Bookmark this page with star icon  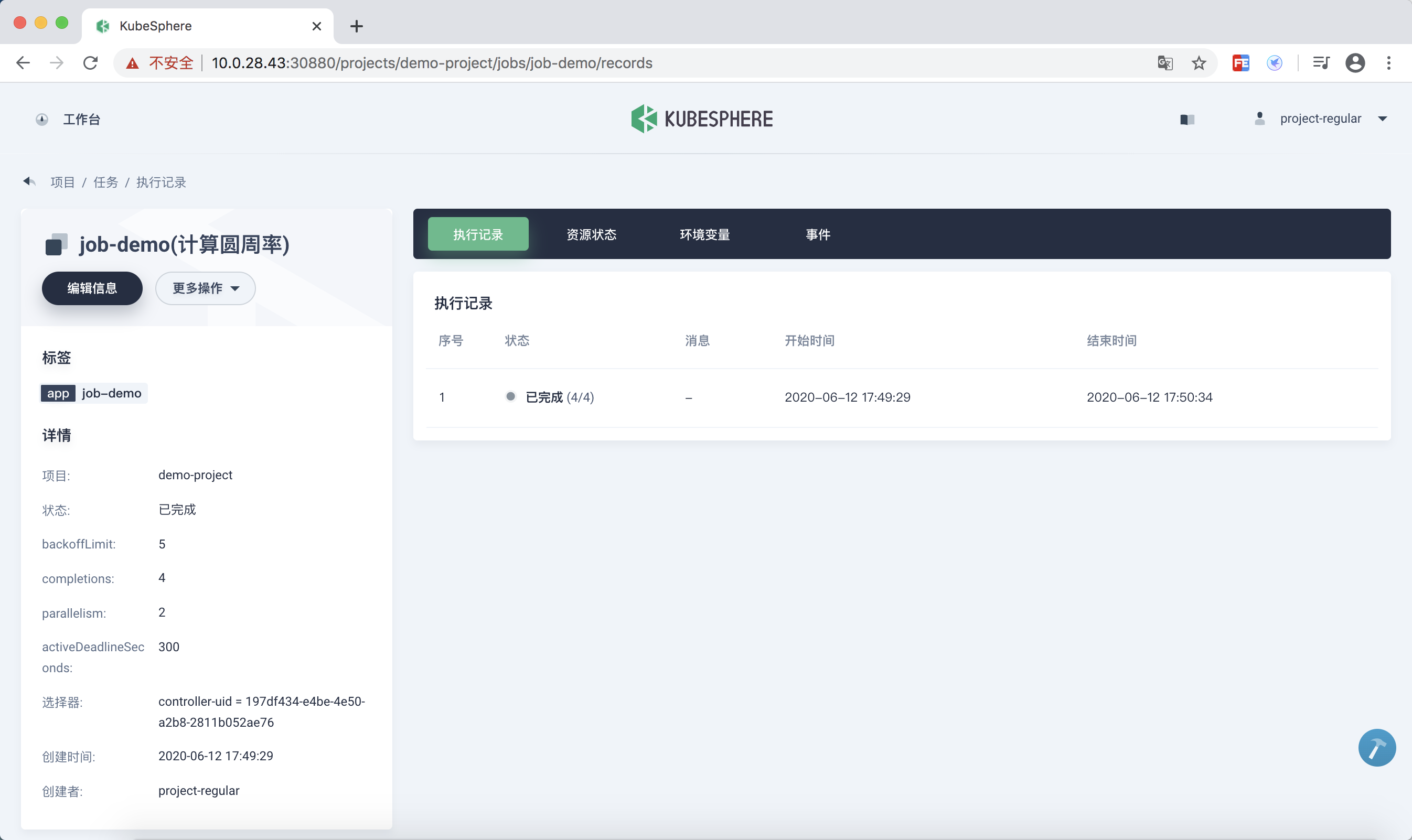click(1199, 63)
